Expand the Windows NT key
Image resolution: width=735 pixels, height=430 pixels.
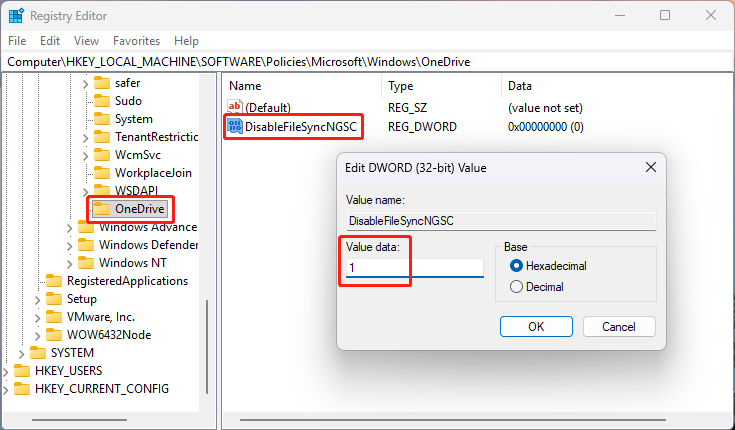(69, 264)
